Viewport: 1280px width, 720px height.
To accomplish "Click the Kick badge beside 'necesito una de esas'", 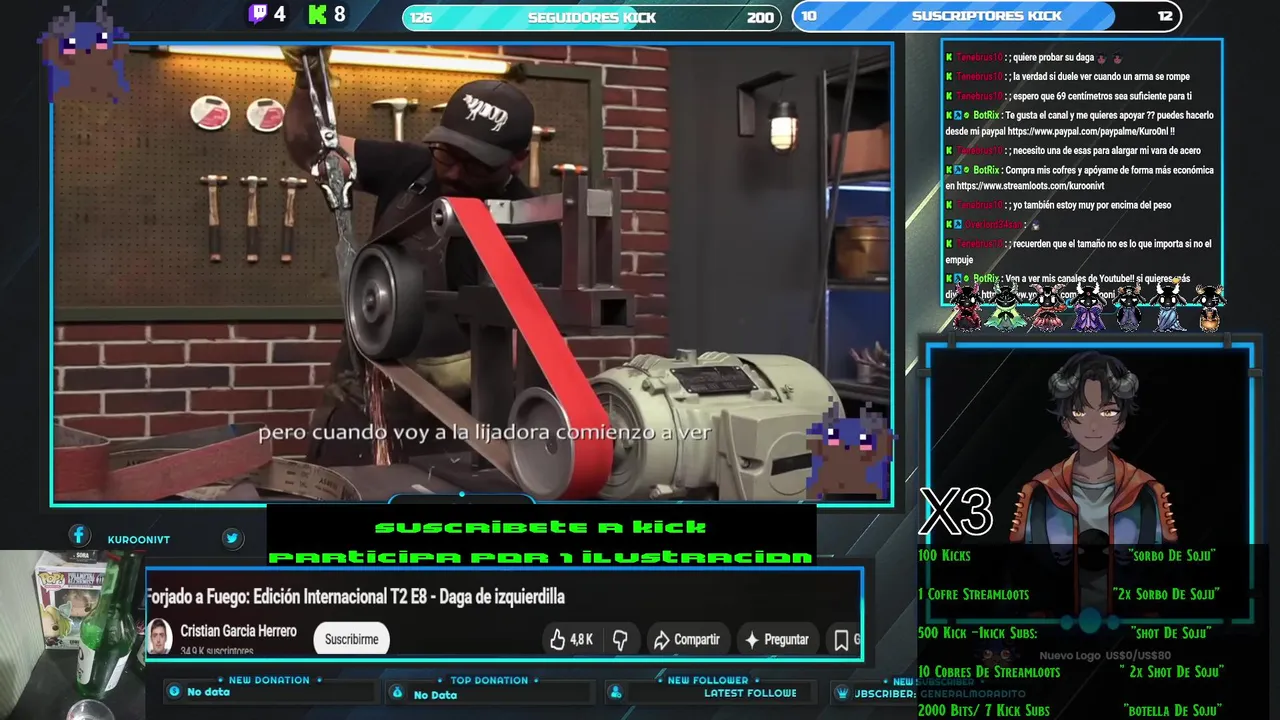I will (x=949, y=150).
